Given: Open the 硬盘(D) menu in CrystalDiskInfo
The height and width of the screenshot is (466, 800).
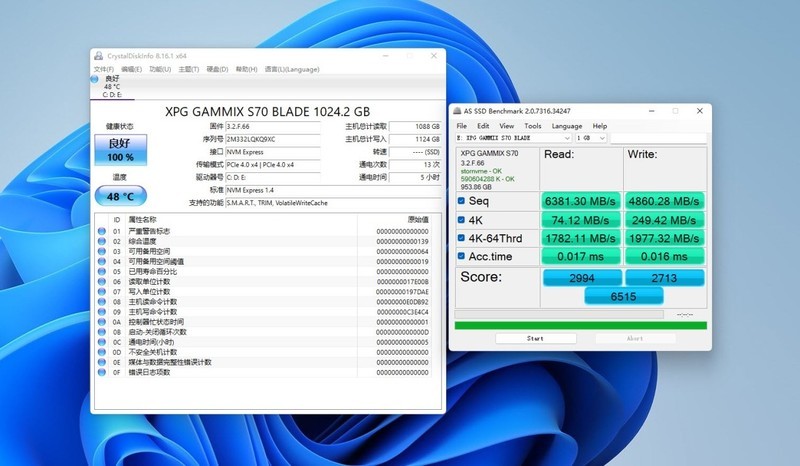Looking at the screenshot, I should pos(217,69).
